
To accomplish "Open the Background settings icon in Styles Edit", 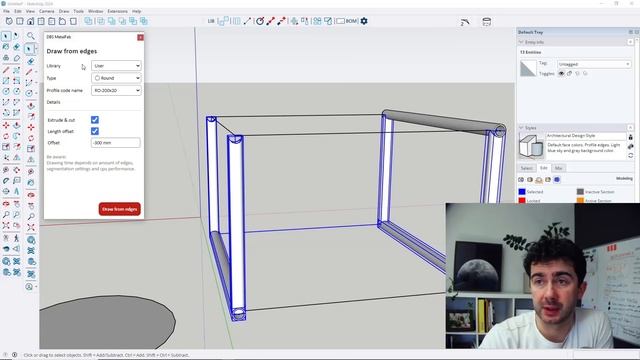I will click(x=539, y=180).
